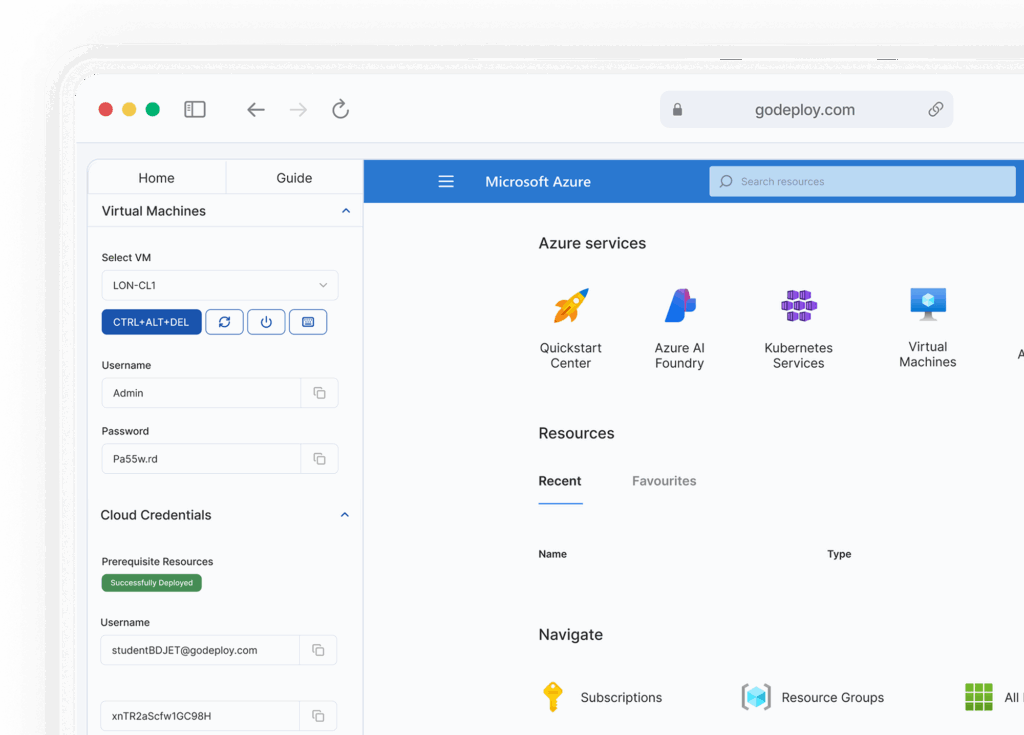Minimize the browser window with yellow button
The height and width of the screenshot is (735, 1024).
(x=129, y=109)
